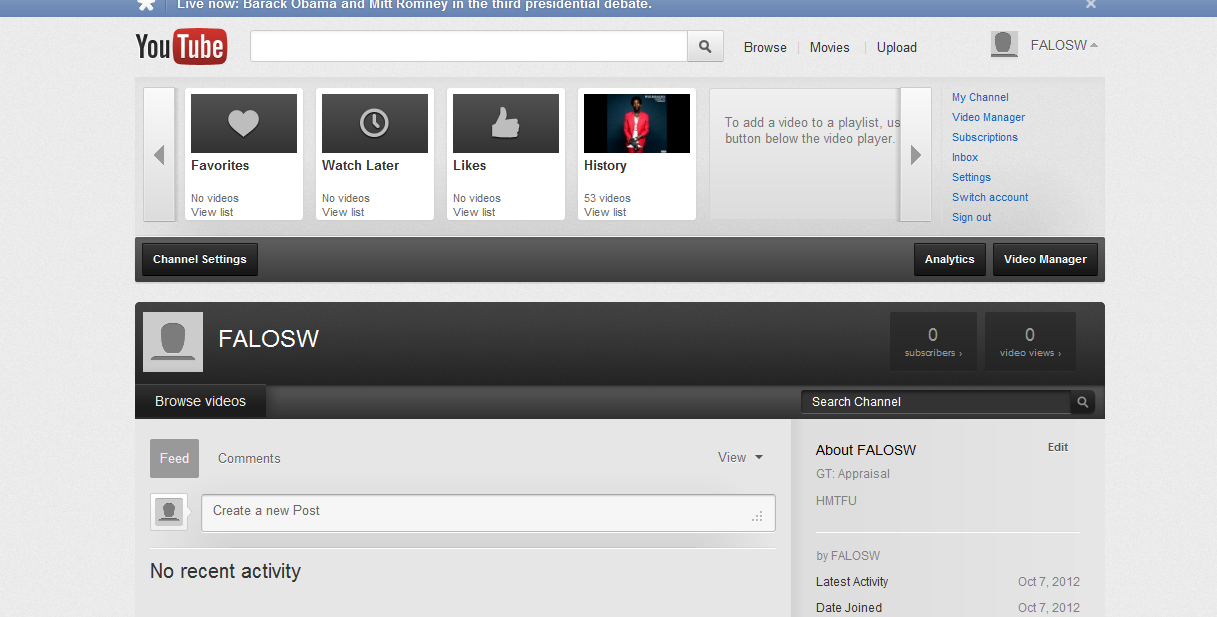Click the main YouTube search field
The width and height of the screenshot is (1217, 617).
click(x=469, y=46)
